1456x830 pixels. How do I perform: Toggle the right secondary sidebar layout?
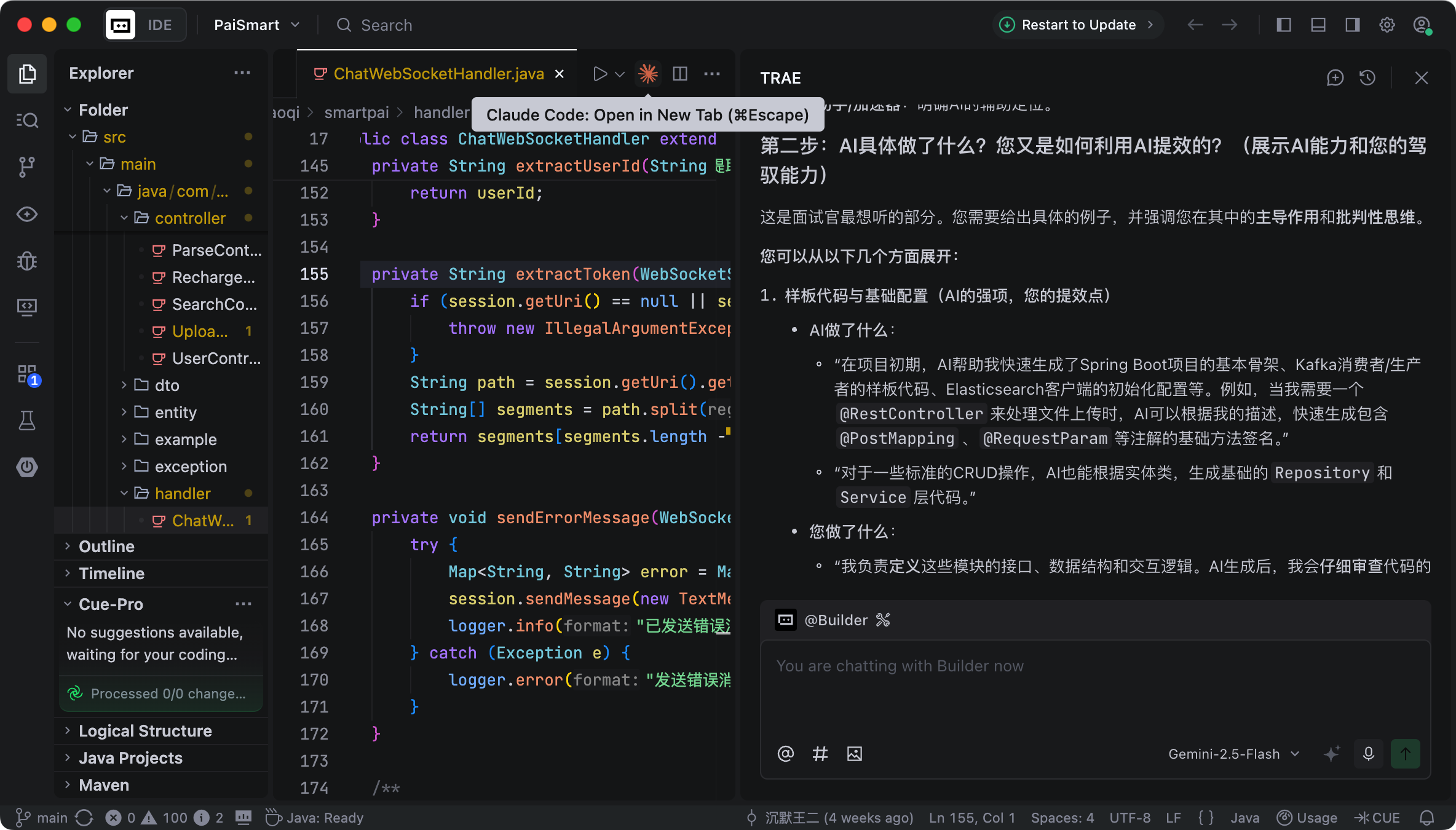[x=1353, y=25]
